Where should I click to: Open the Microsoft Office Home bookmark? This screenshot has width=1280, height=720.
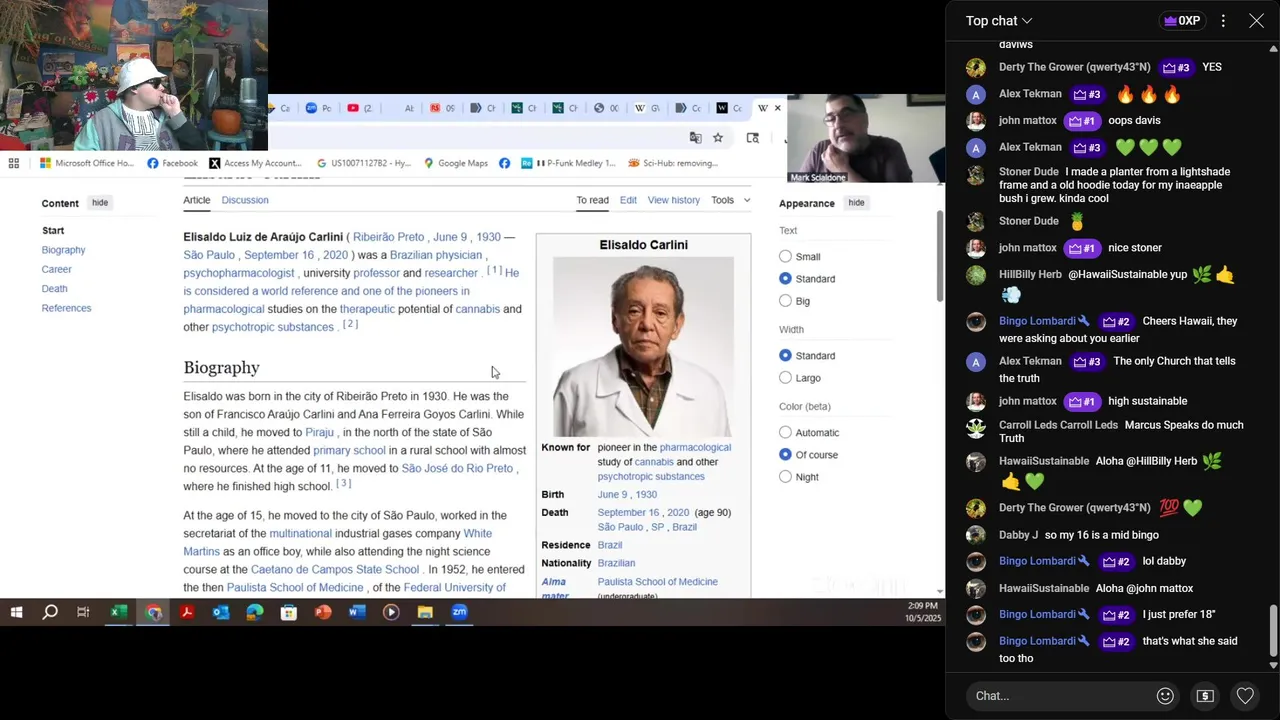[x=86, y=163]
